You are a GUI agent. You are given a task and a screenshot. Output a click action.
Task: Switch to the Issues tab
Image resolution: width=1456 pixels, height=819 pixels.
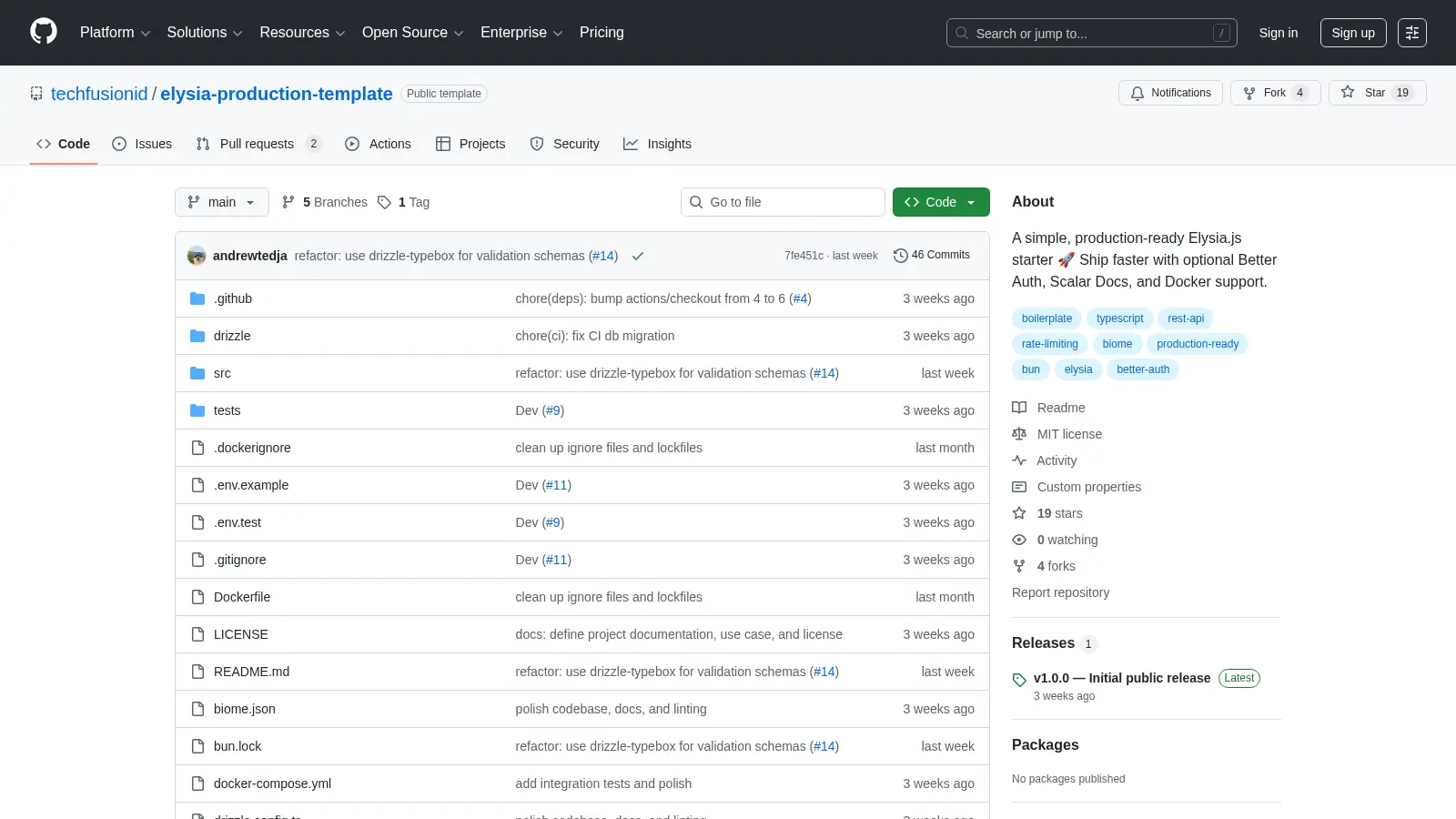point(142,144)
